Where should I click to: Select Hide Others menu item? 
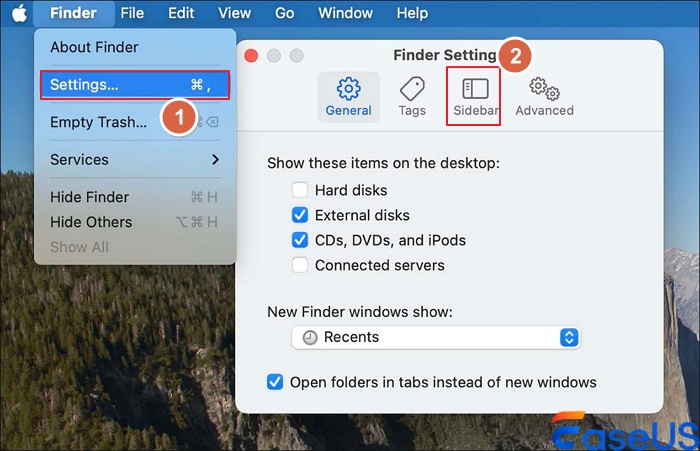point(135,222)
